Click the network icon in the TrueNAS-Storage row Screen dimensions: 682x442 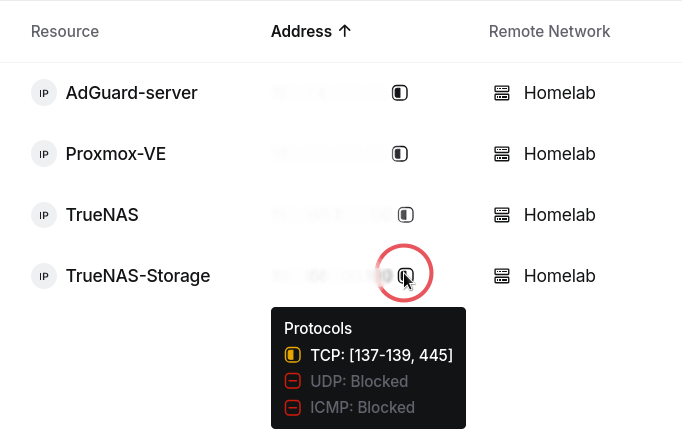pyautogui.click(x=501, y=276)
